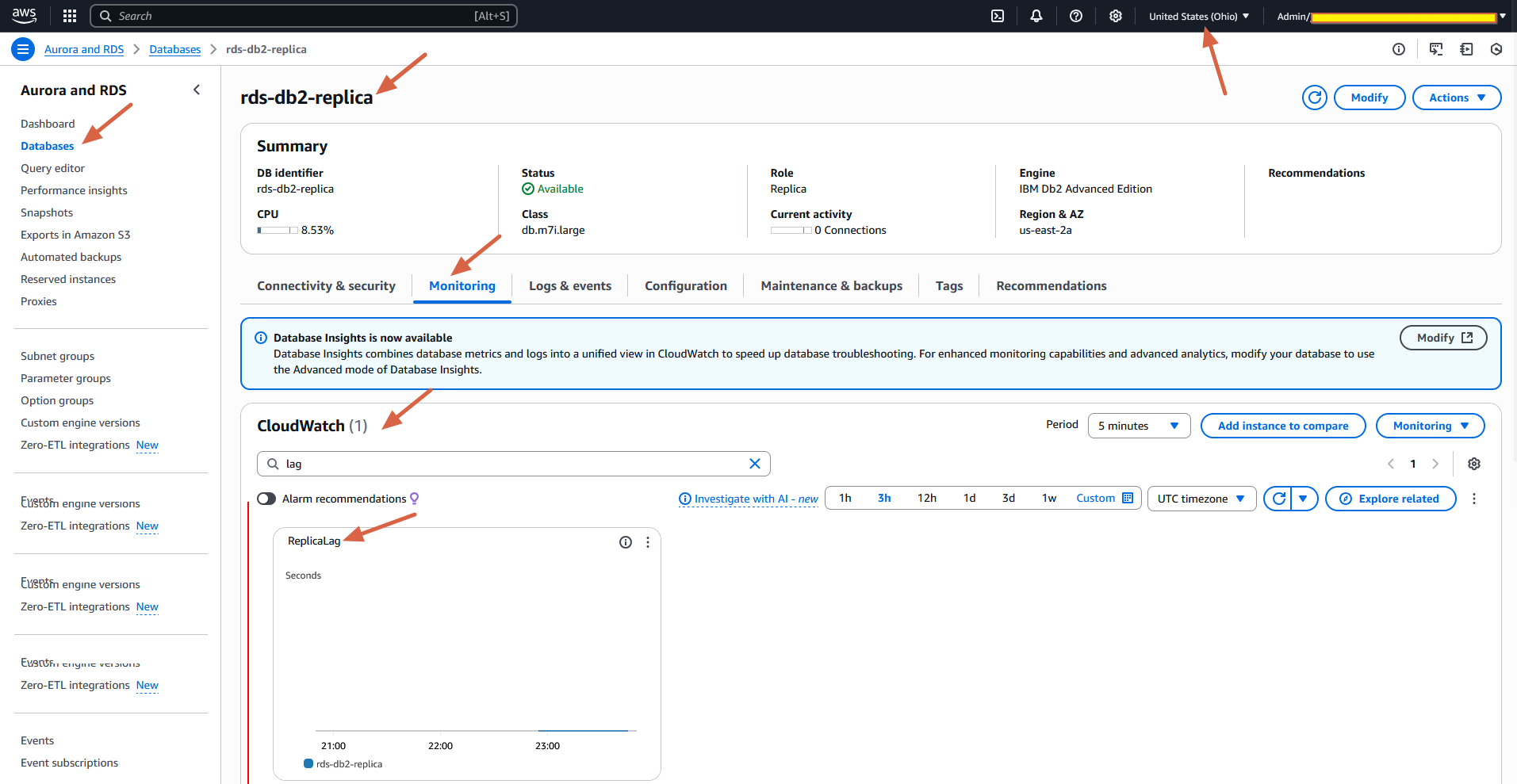Open the United States (Ohio) region dropdown
1517x784 pixels.
1199,16
